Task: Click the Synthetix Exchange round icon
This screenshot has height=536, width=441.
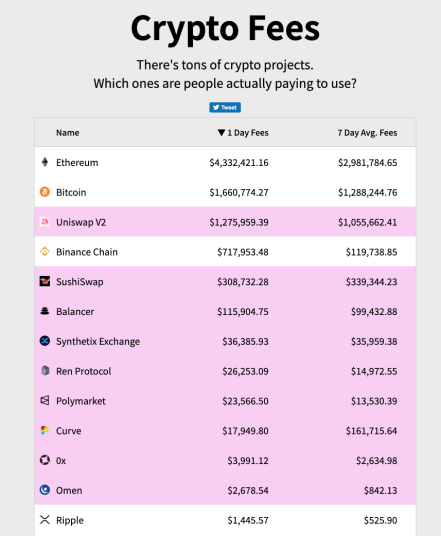Action: pyautogui.click(x=45, y=341)
